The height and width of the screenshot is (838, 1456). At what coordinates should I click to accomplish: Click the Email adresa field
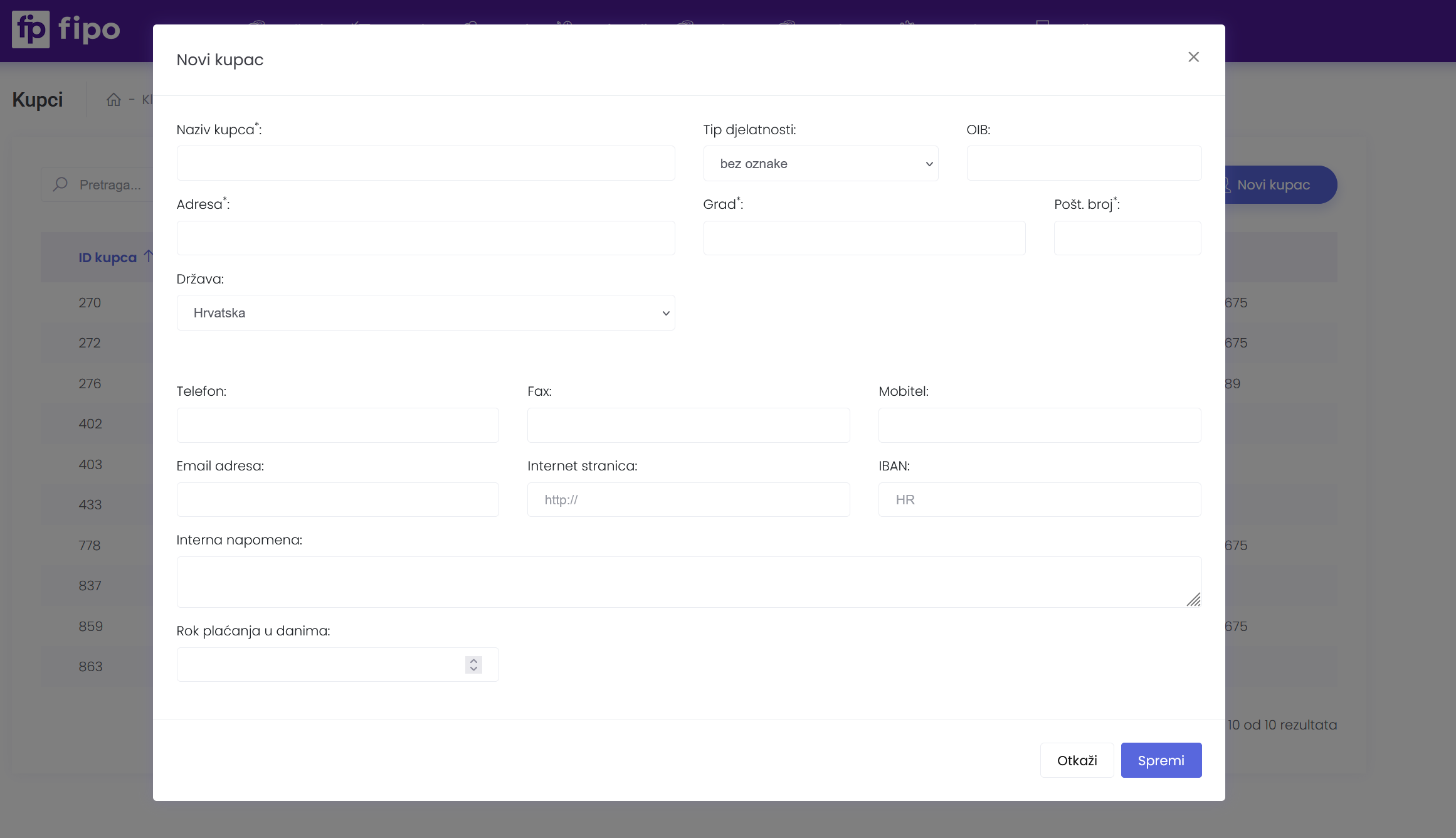click(337, 500)
